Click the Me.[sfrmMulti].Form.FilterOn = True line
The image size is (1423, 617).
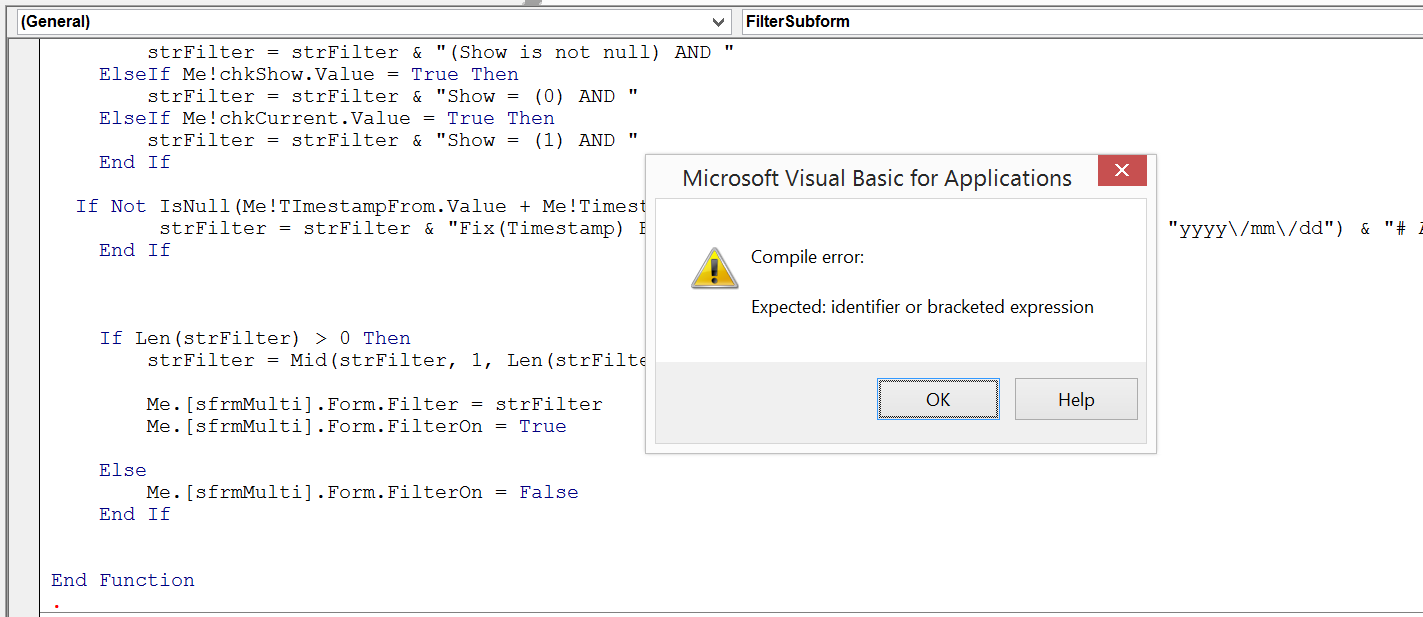click(350, 425)
